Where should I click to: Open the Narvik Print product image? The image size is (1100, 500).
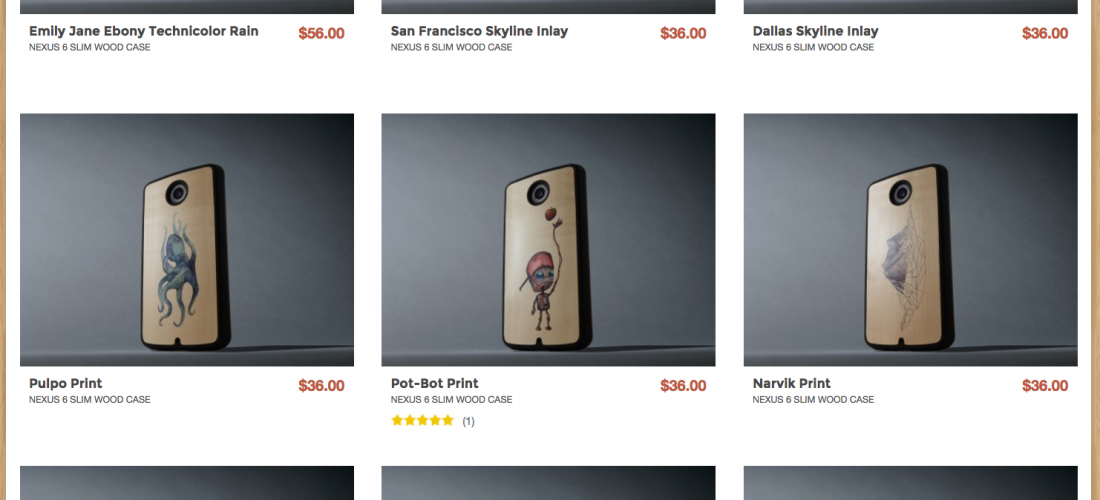911,240
